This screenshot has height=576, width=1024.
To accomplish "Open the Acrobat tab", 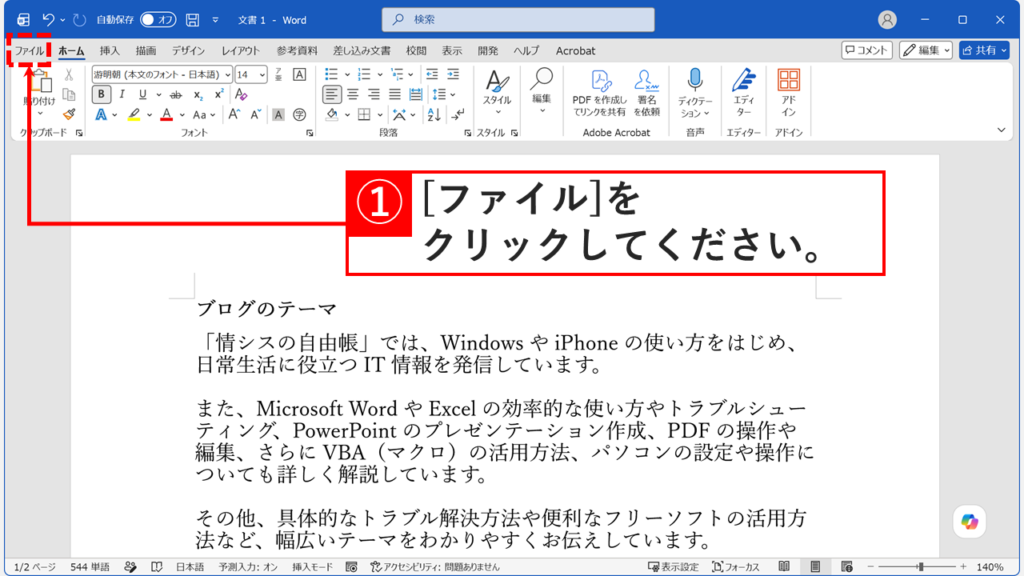I will (575, 50).
